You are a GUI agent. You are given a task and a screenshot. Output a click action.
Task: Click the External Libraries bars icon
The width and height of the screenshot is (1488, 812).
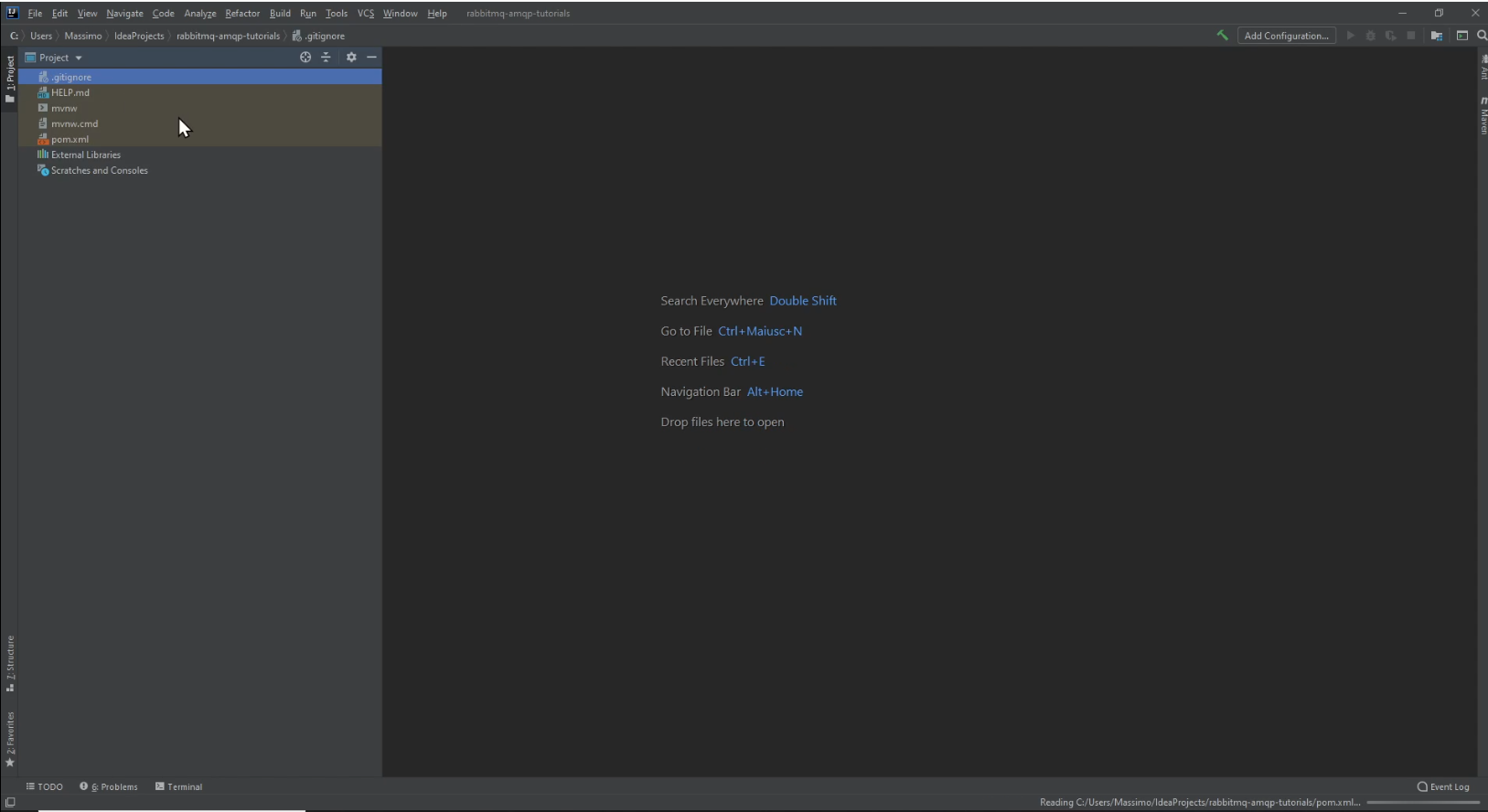pyautogui.click(x=43, y=155)
